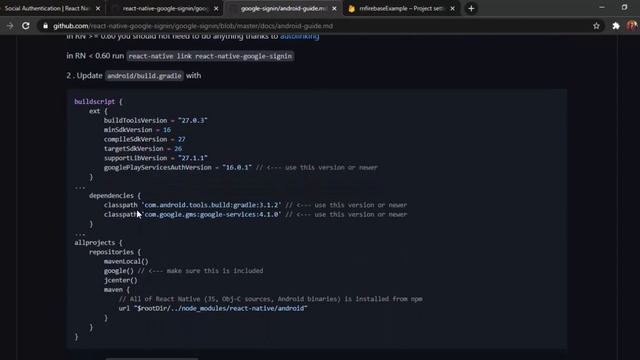Click the maven { line
The height and width of the screenshot is (360, 640).
(117, 289)
